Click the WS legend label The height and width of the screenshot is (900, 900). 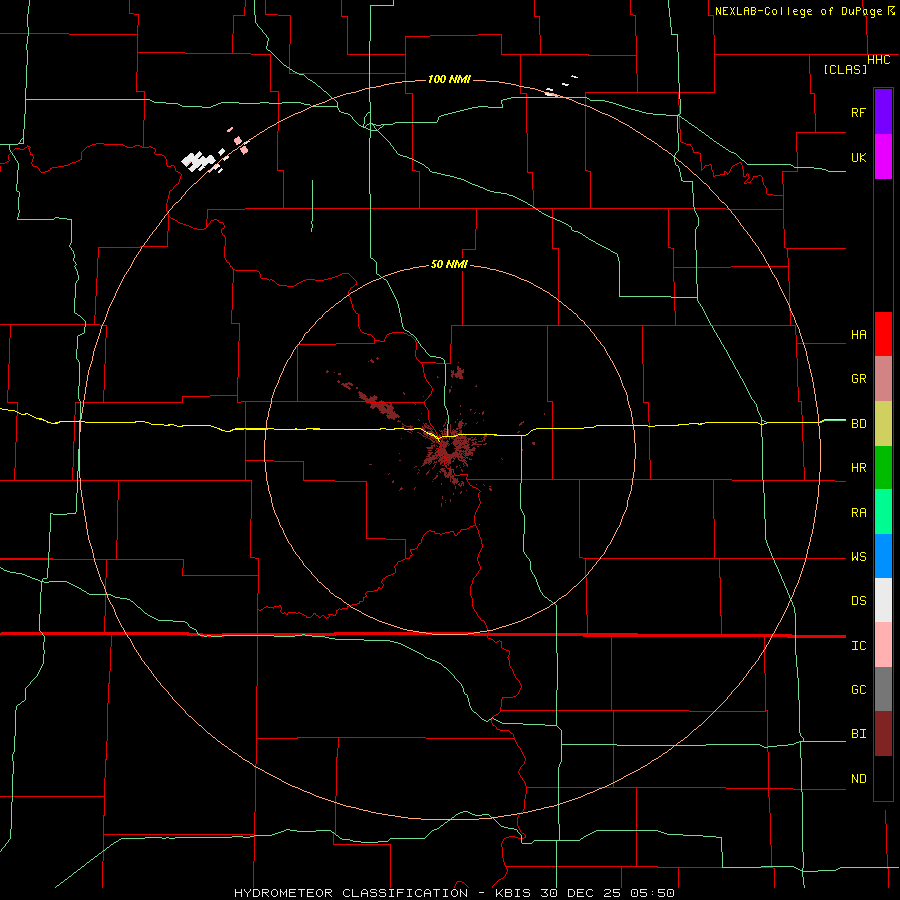coord(859,557)
